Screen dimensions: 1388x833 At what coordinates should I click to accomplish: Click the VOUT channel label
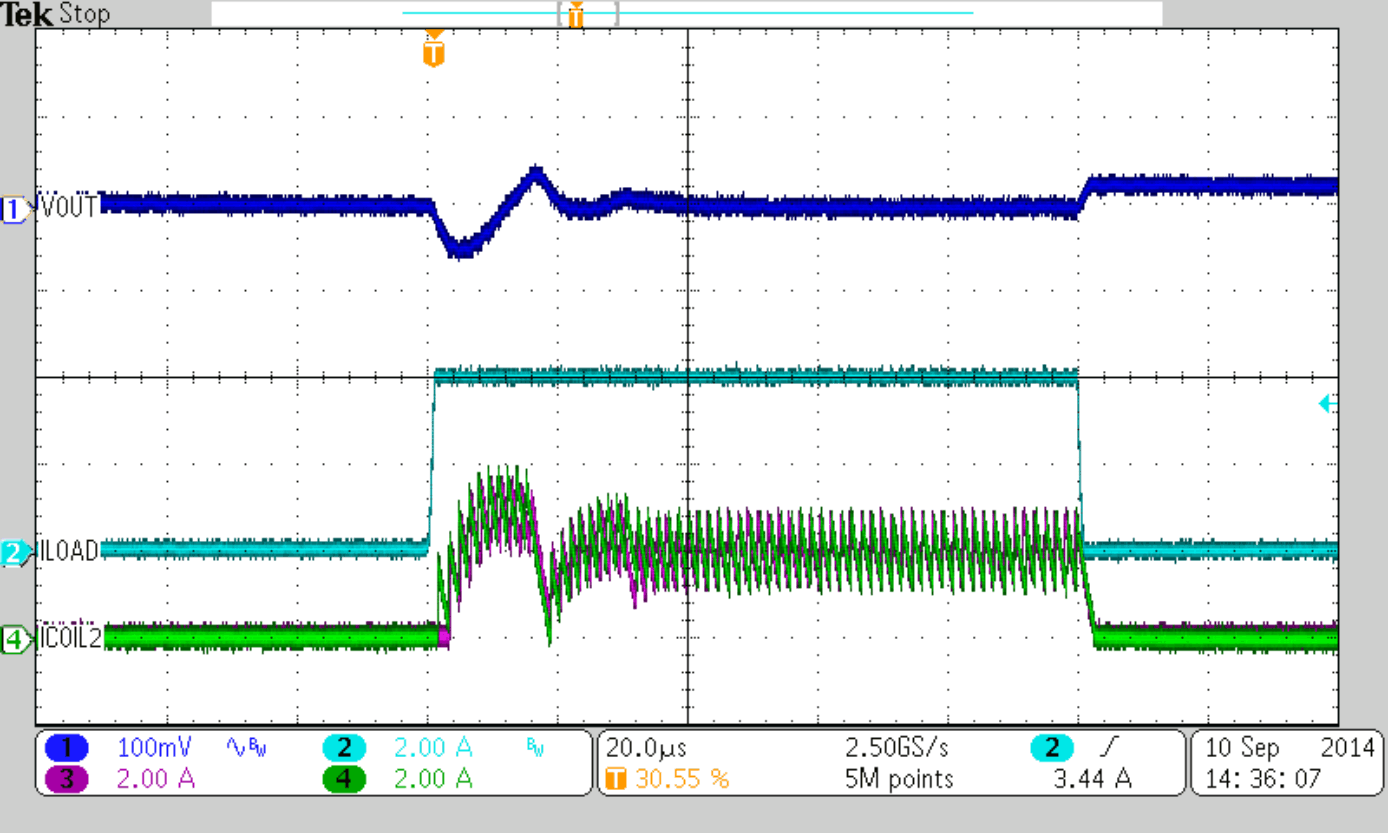pyautogui.click(x=69, y=207)
